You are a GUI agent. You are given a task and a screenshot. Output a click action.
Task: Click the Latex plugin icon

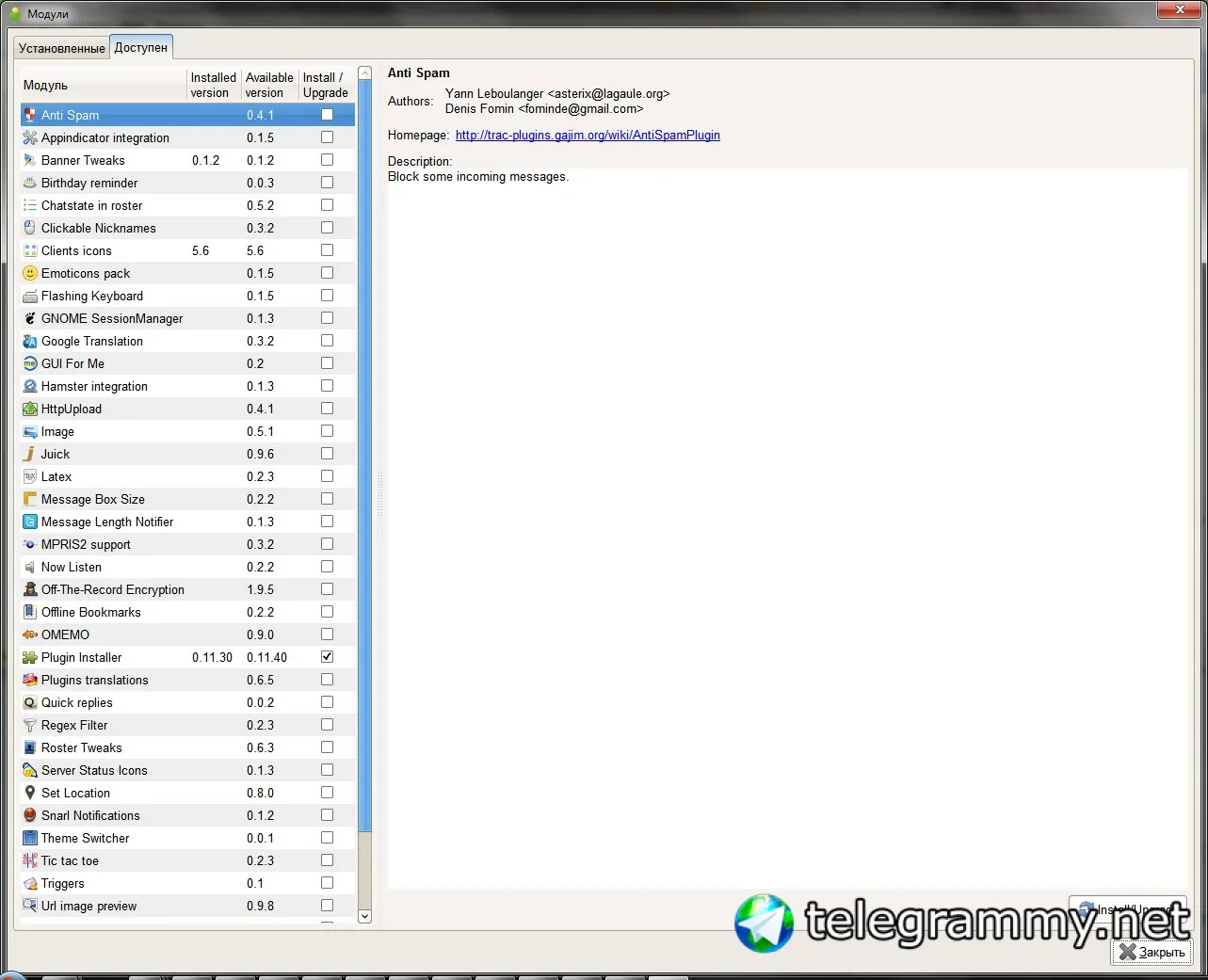click(30, 476)
